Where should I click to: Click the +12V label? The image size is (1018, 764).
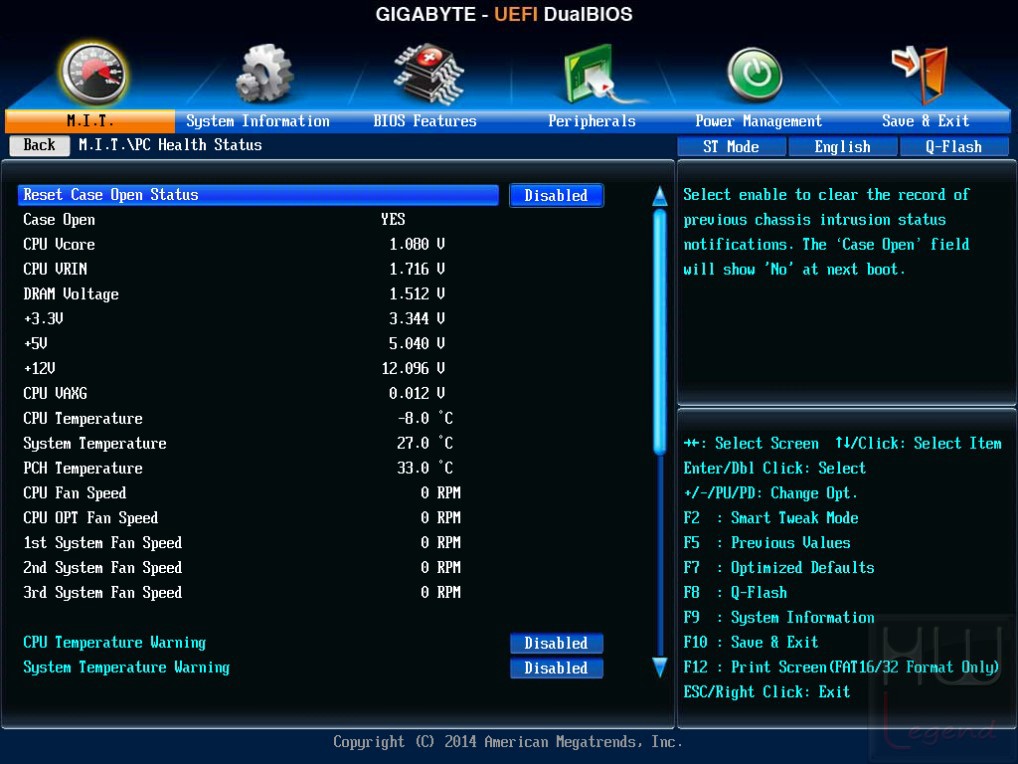pos(40,369)
